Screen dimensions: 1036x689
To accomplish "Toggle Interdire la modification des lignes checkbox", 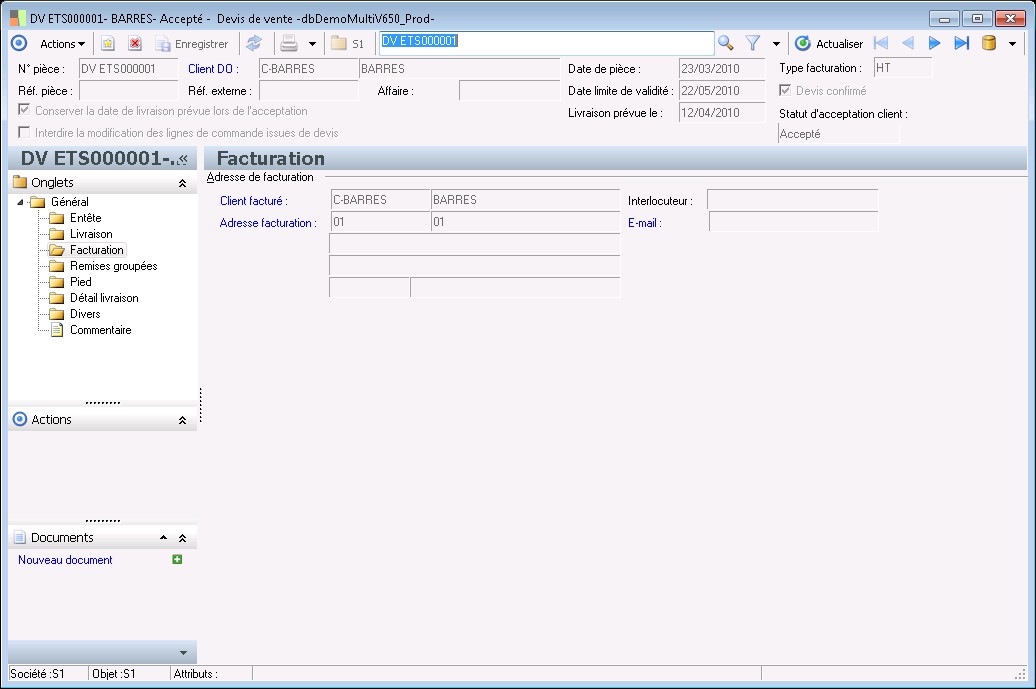I will (25, 133).
